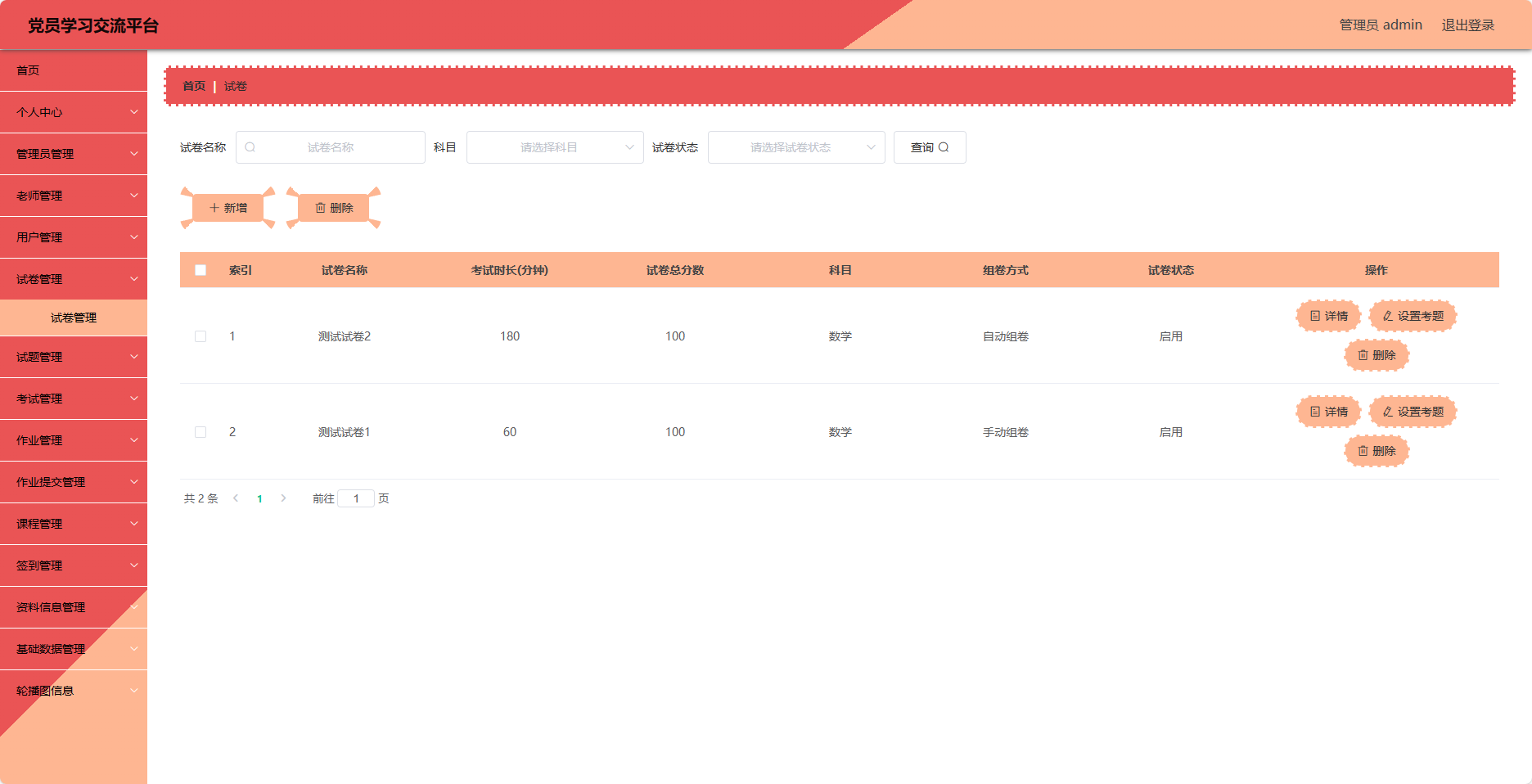Click 首页 in the breadcrumb
Screen dimensions: 1532x784
pos(194,86)
